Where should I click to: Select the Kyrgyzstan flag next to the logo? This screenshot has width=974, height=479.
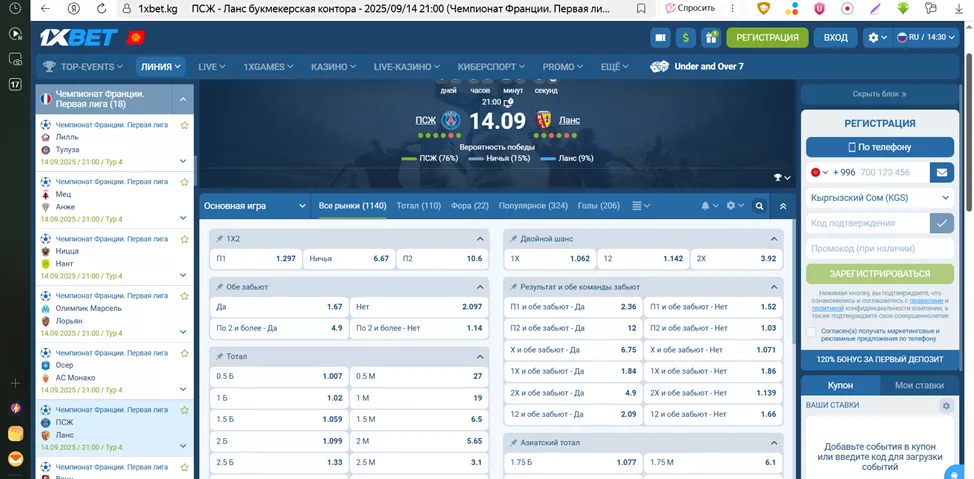135,38
